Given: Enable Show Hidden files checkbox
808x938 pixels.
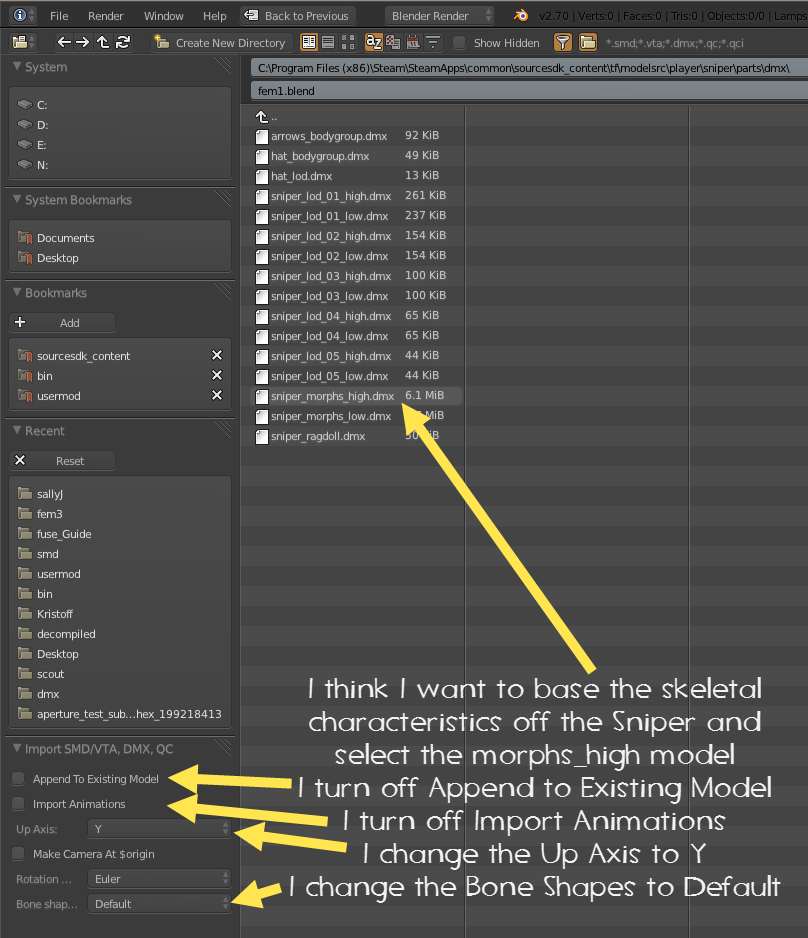Looking at the screenshot, I should [459, 42].
